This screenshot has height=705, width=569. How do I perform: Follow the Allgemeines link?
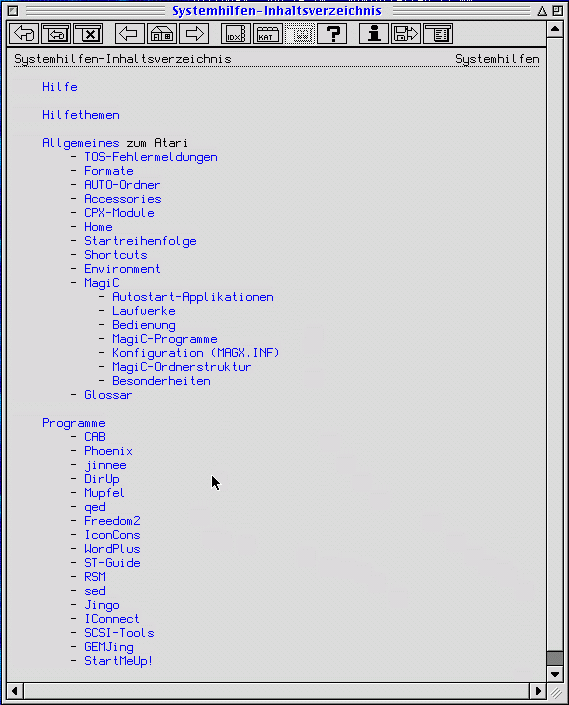pos(81,143)
